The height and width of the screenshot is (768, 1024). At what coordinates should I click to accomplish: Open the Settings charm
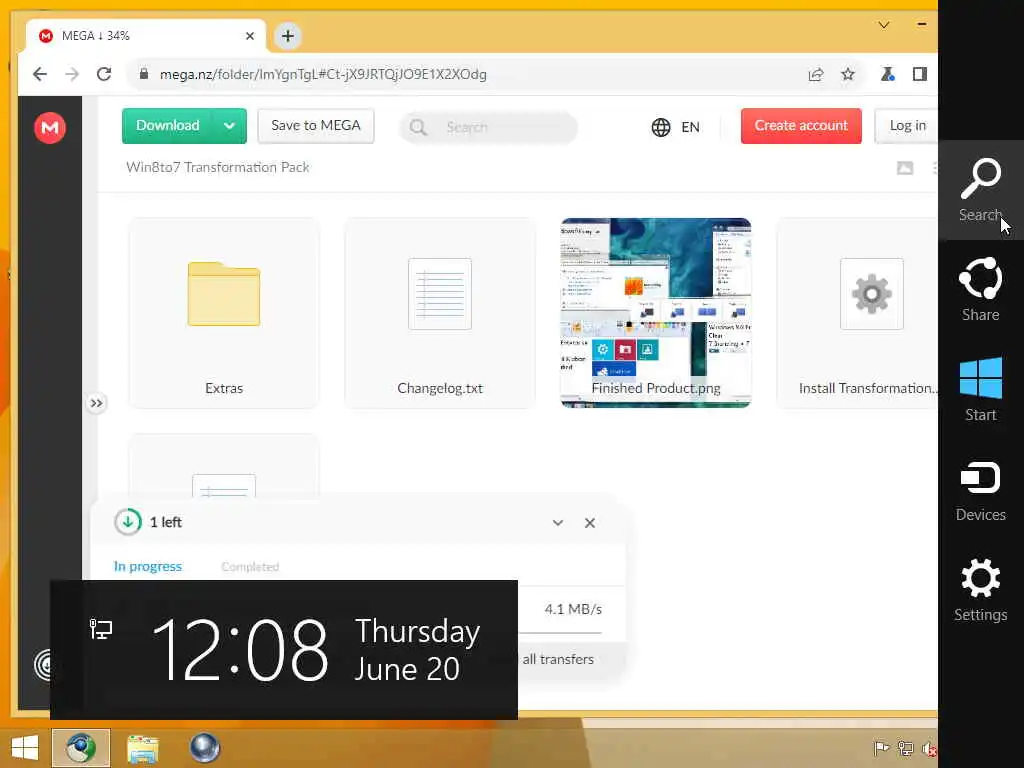click(980, 589)
